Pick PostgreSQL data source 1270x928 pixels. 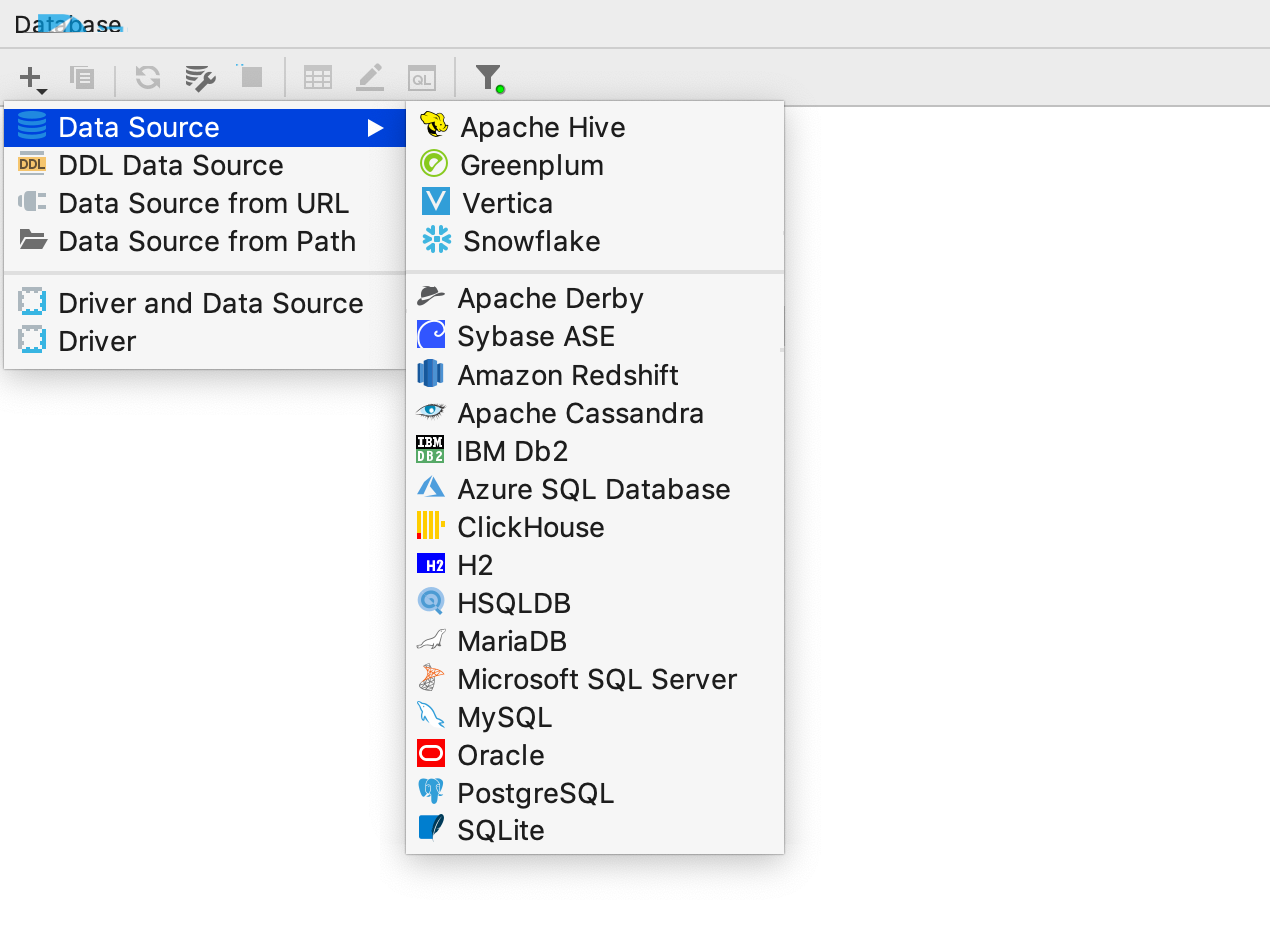pos(595,793)
